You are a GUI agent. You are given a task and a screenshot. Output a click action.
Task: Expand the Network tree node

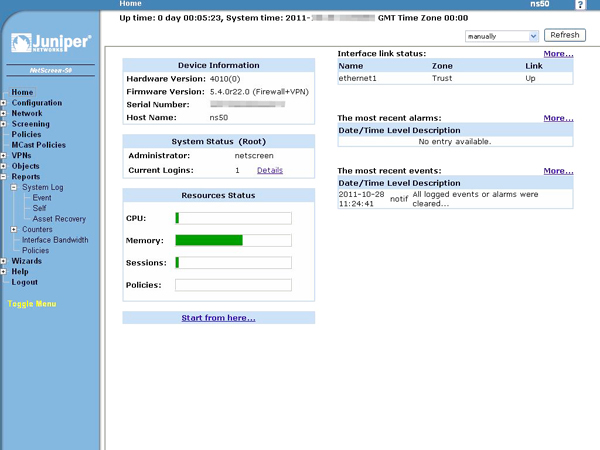3,114
